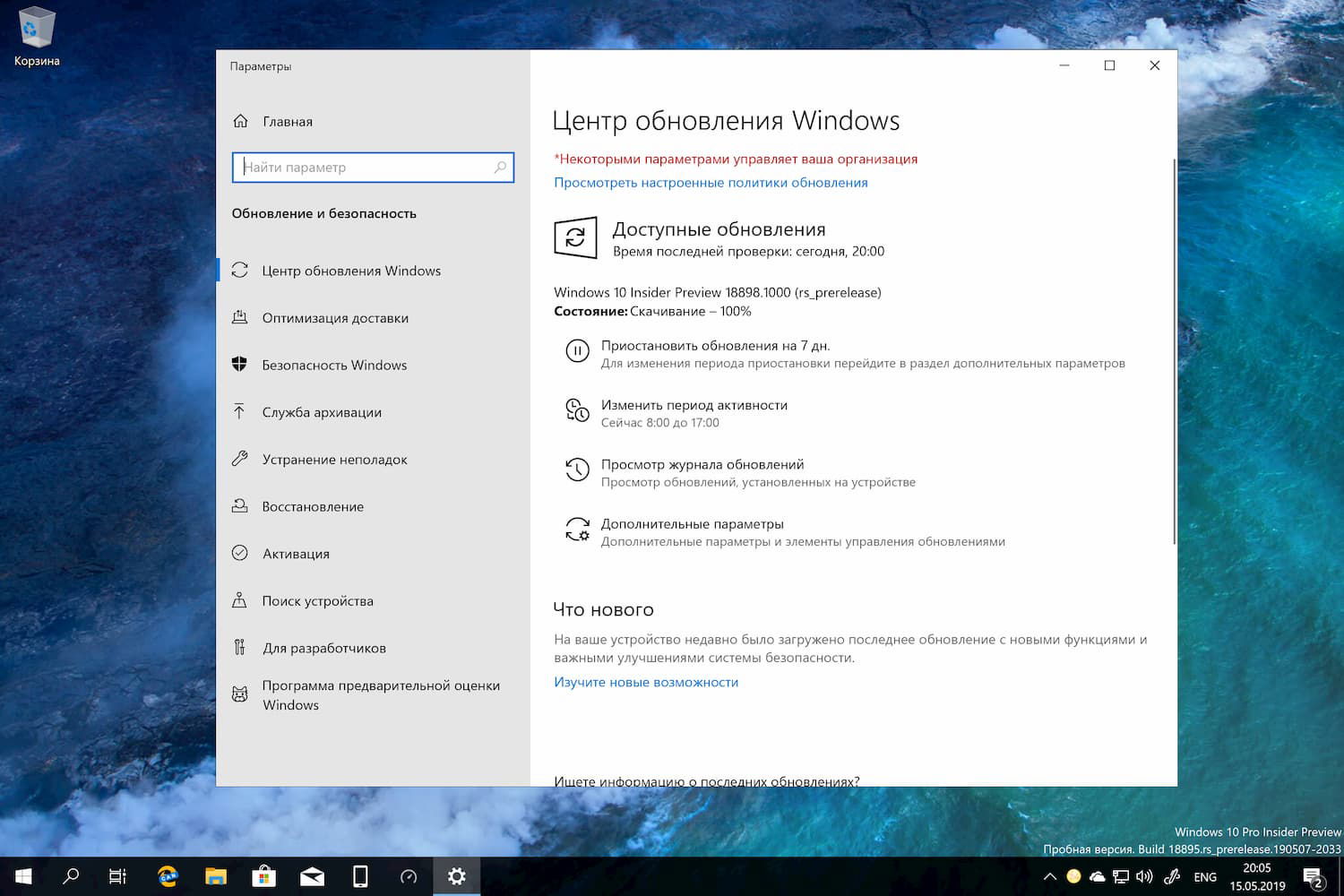Screen dimensions: 1344x896
Task: Open the Mail app from the taskbar
Action: 312,875
